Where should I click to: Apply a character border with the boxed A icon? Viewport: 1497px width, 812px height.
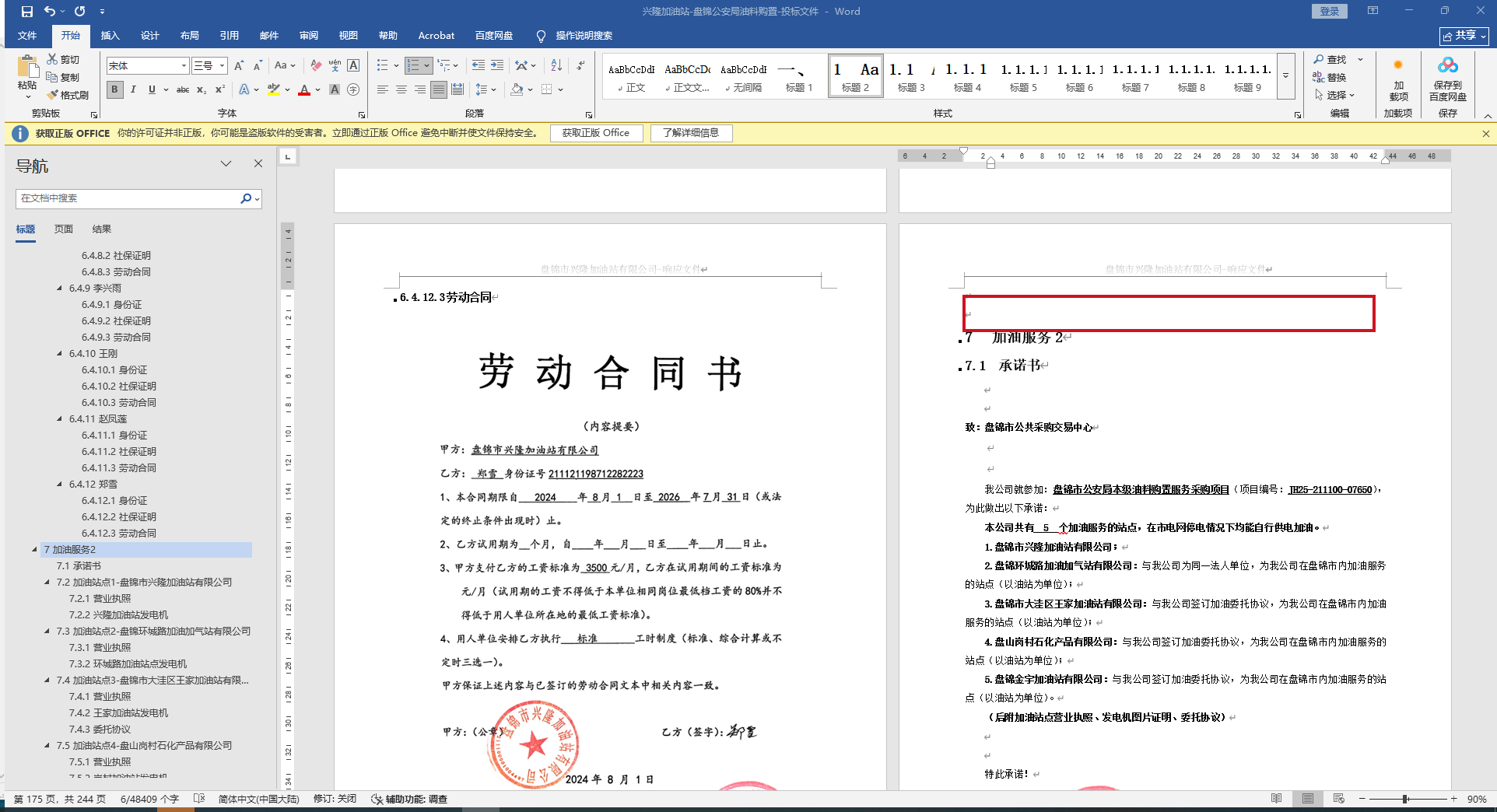353,66
